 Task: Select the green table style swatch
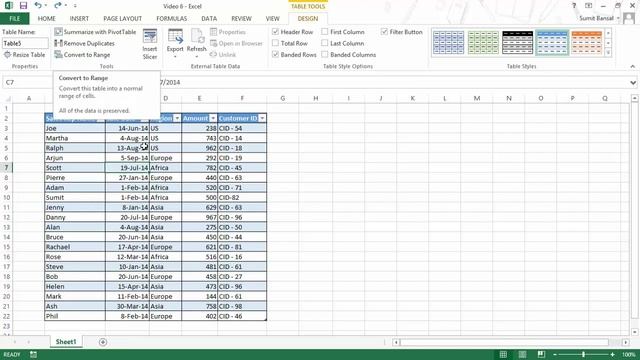[483, 42]
